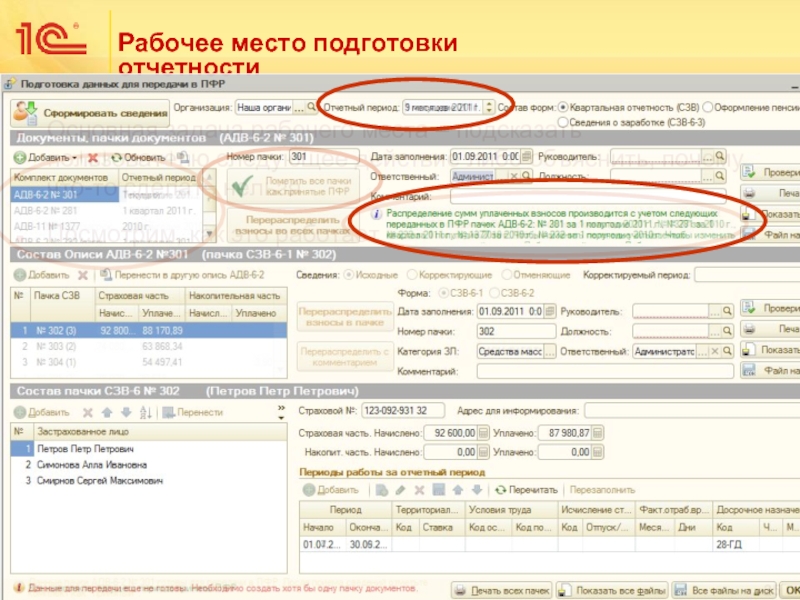The image size is (800, 600).
Task: Open the Категория ЗЛ selection field
Action: pyautogui.click(x=549, y=351)
